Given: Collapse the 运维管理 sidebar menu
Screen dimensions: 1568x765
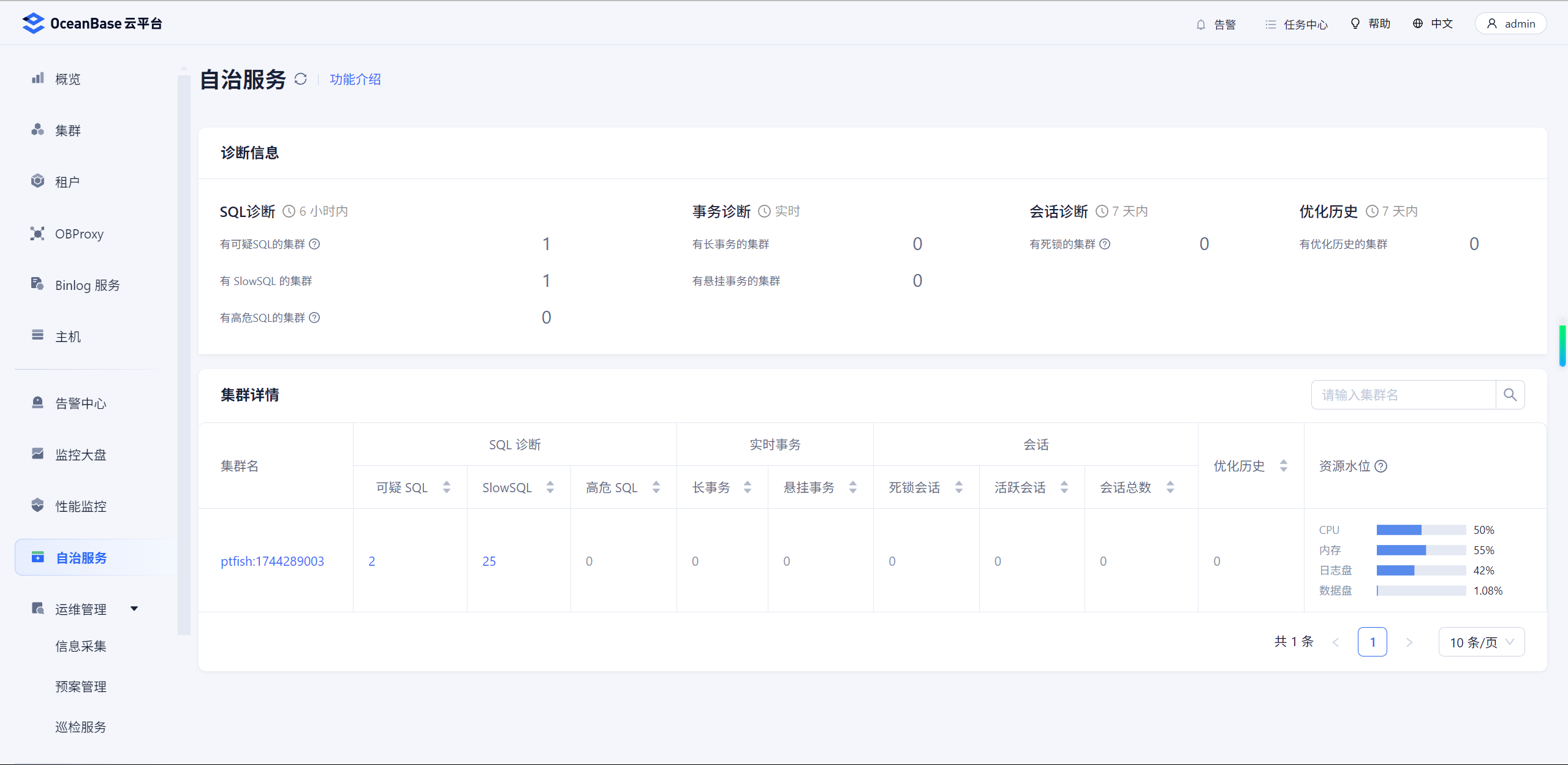Looking at the screenshot, I should coord(134,609).
